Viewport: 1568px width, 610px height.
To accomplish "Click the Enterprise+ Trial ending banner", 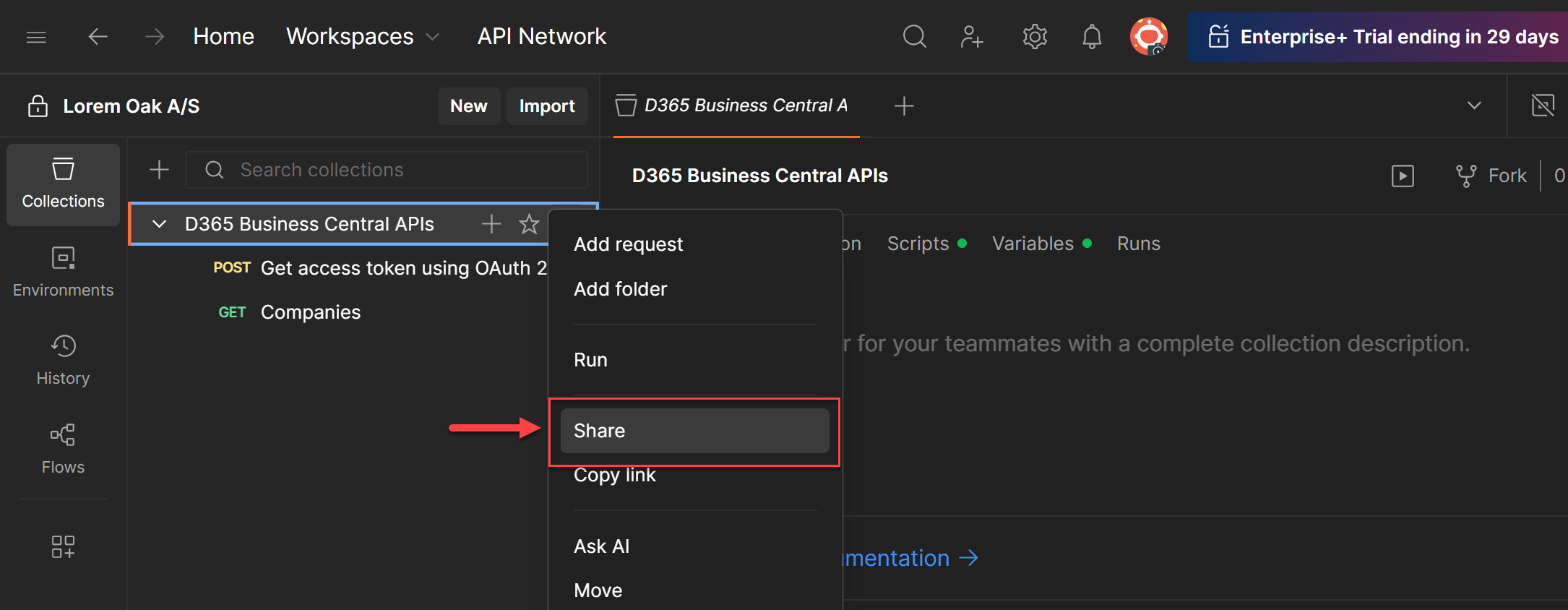I will pyautogui.click(x=1378, y=36).
